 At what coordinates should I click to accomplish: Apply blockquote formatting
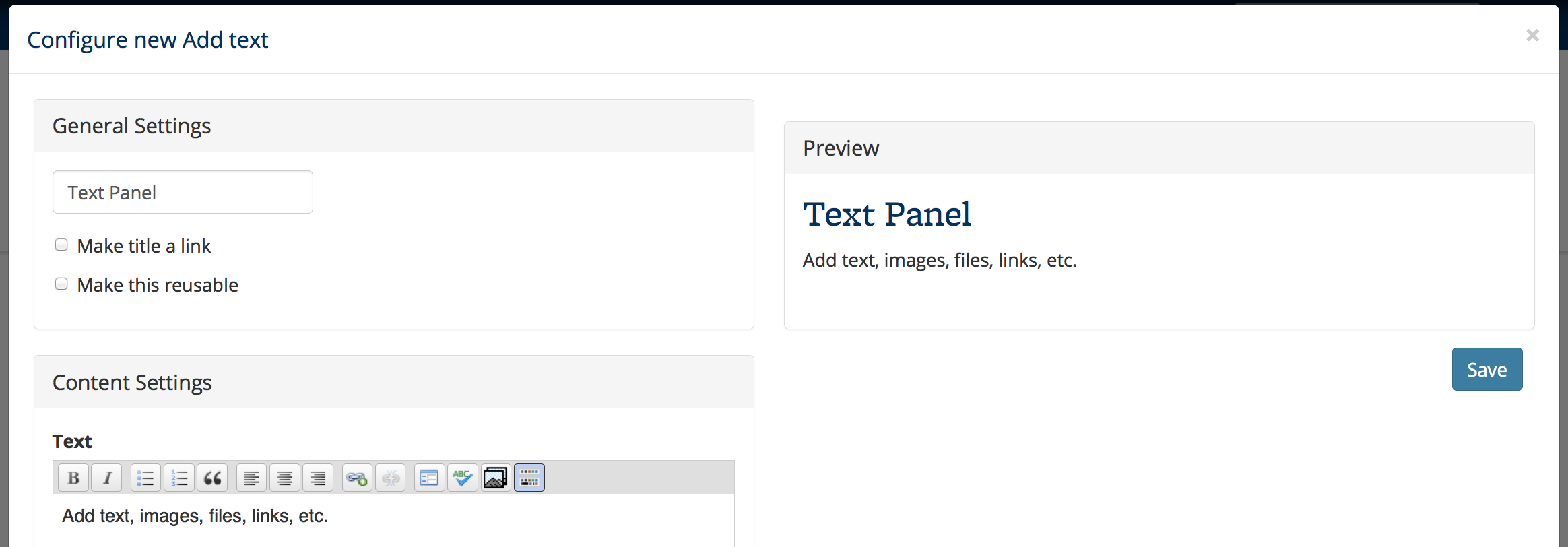(x=212, y=478)
